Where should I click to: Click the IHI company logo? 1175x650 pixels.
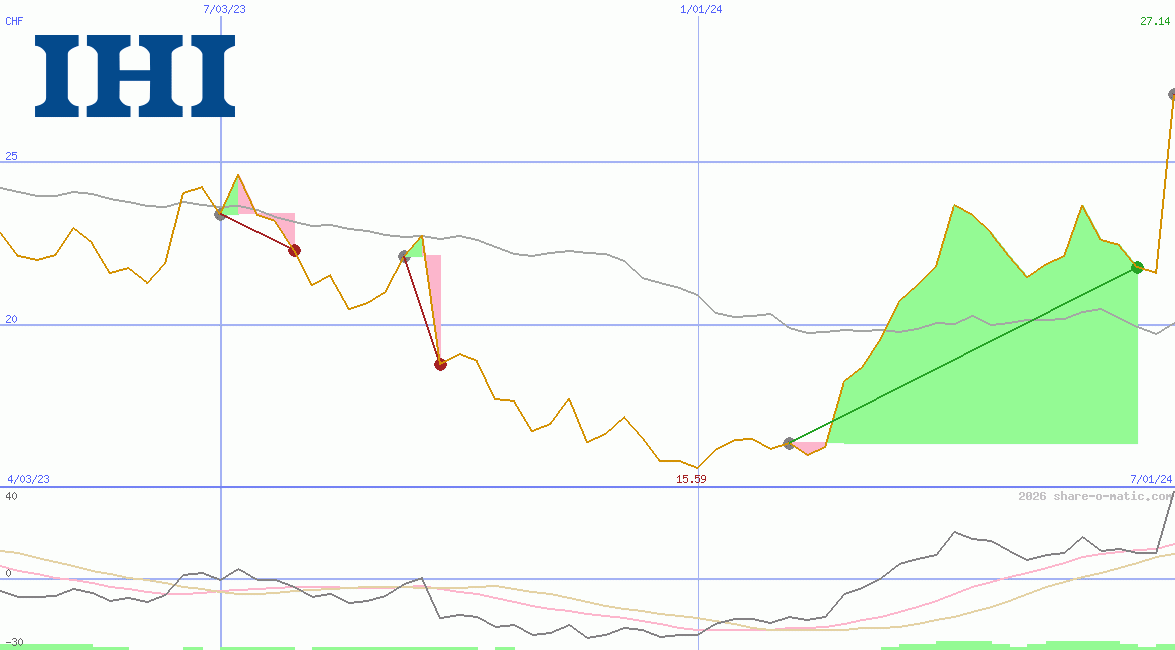click(135, 75)
